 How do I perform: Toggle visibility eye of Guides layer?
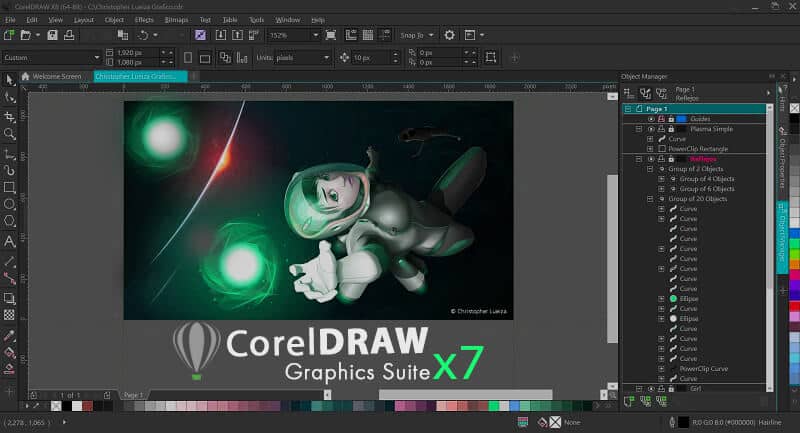(x=651, y=119)
